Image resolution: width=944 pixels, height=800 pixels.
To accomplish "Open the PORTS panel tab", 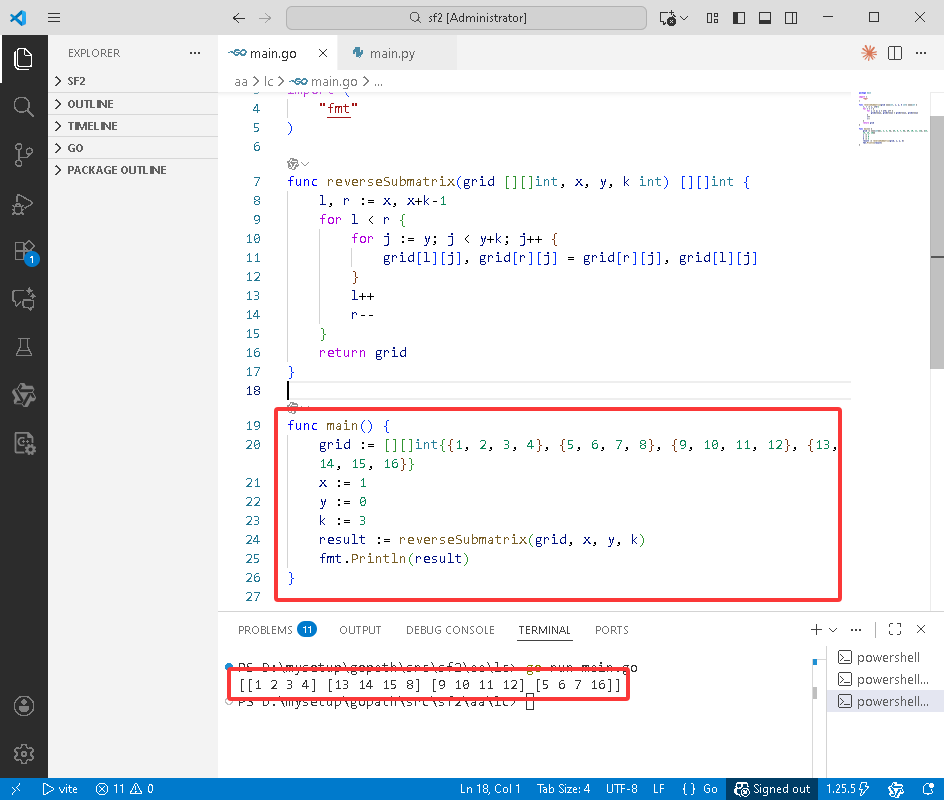I will (x=612, y=630).
